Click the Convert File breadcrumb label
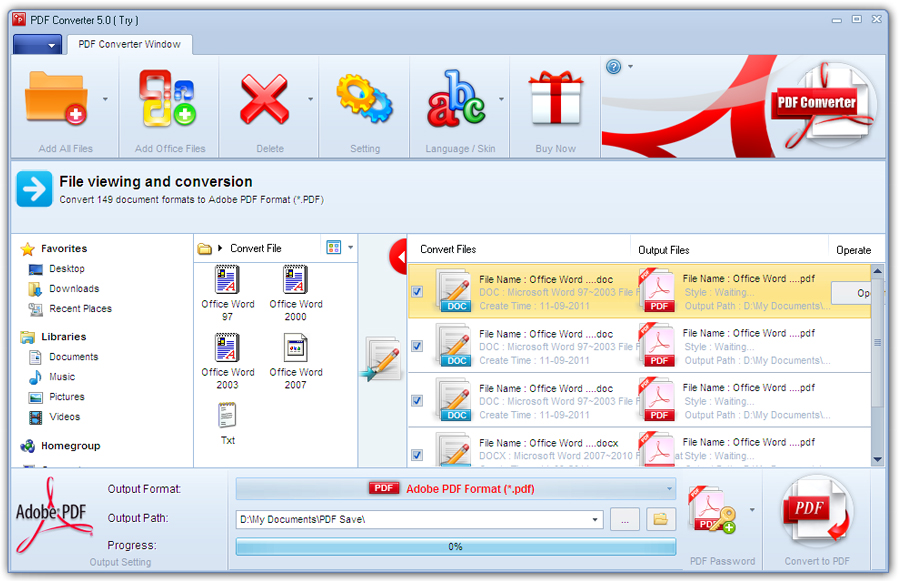This screenshot has height=581, width=900. point(255,249)
